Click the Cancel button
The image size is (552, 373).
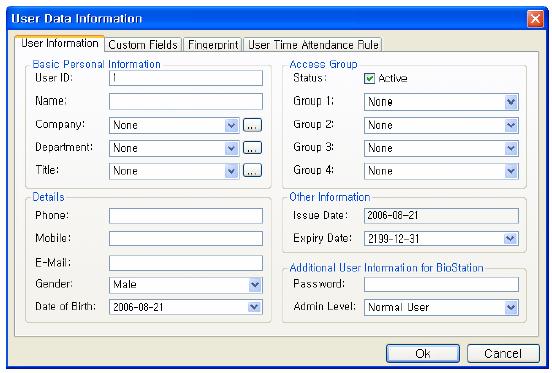point(503,353)
